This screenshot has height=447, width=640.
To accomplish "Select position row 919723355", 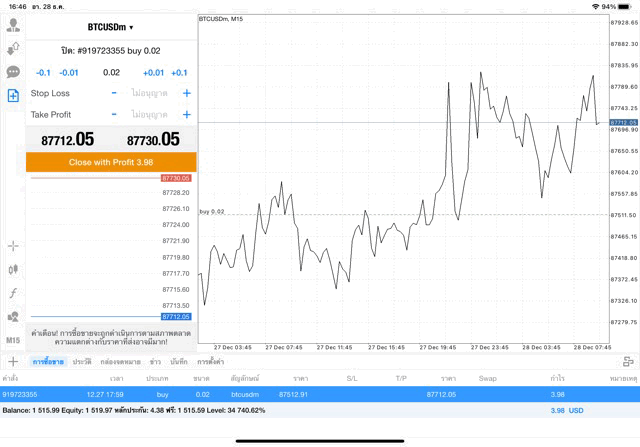I will tap(300, 394).
